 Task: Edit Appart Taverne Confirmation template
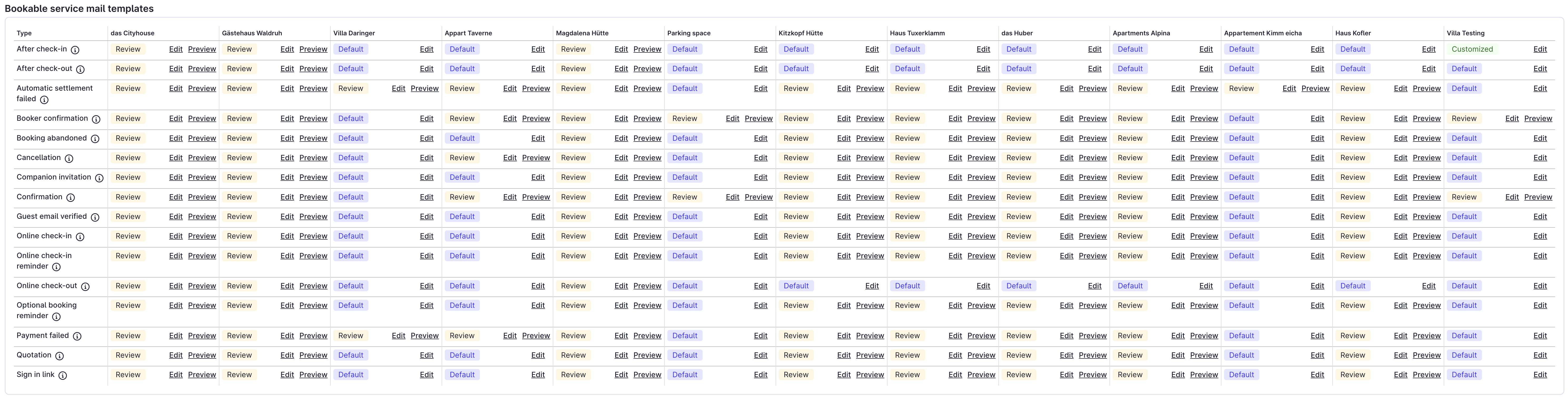click(x=510, y=197)
